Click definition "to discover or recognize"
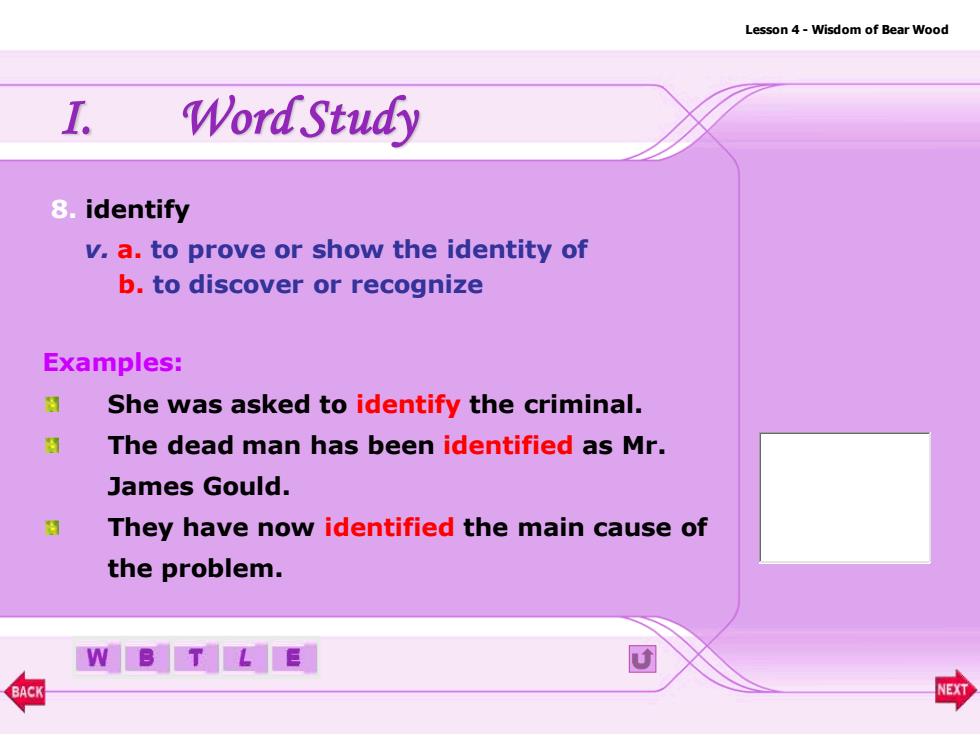 [318, 285]
